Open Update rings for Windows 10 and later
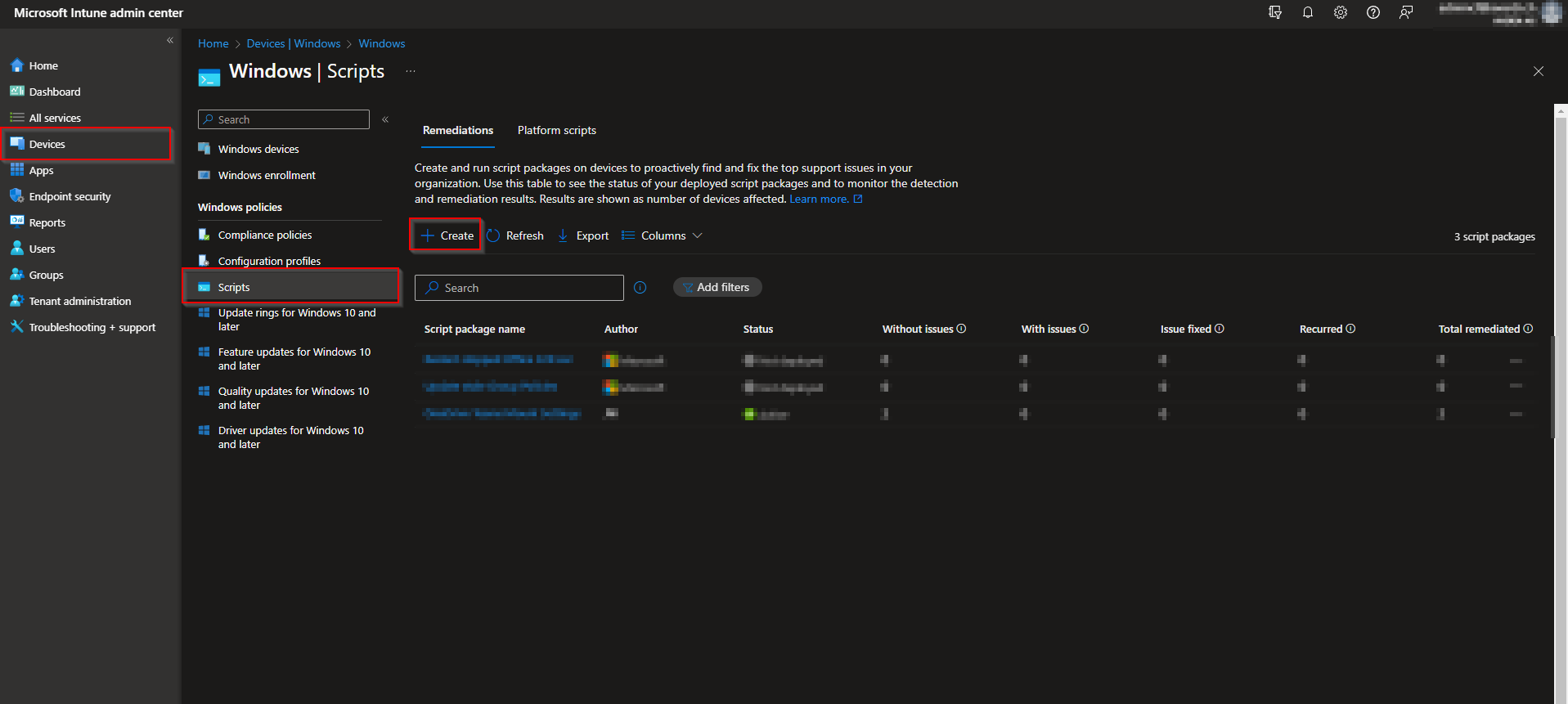The width and height of the screenshot is (1568, 704). click(x=297, y=320)
